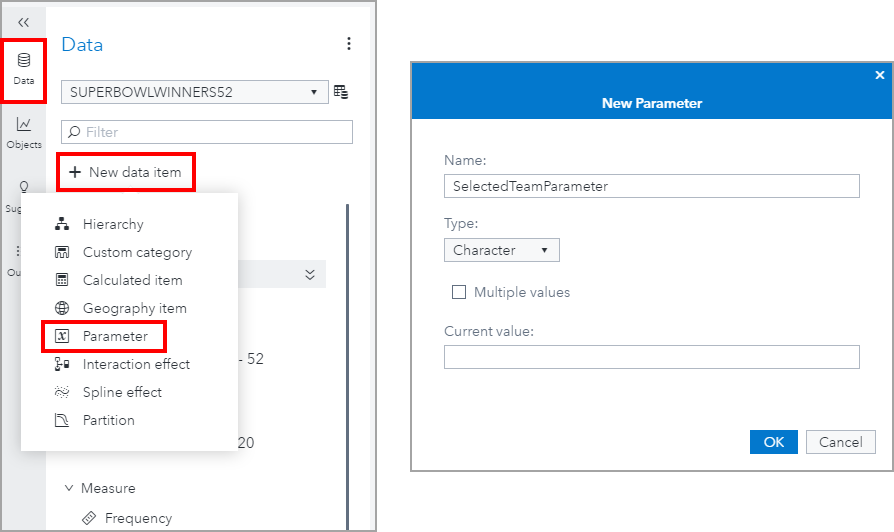Screen dimensions: 894x532
Task: Click Parameter in the menu
Action: click(x=115, y=336)
